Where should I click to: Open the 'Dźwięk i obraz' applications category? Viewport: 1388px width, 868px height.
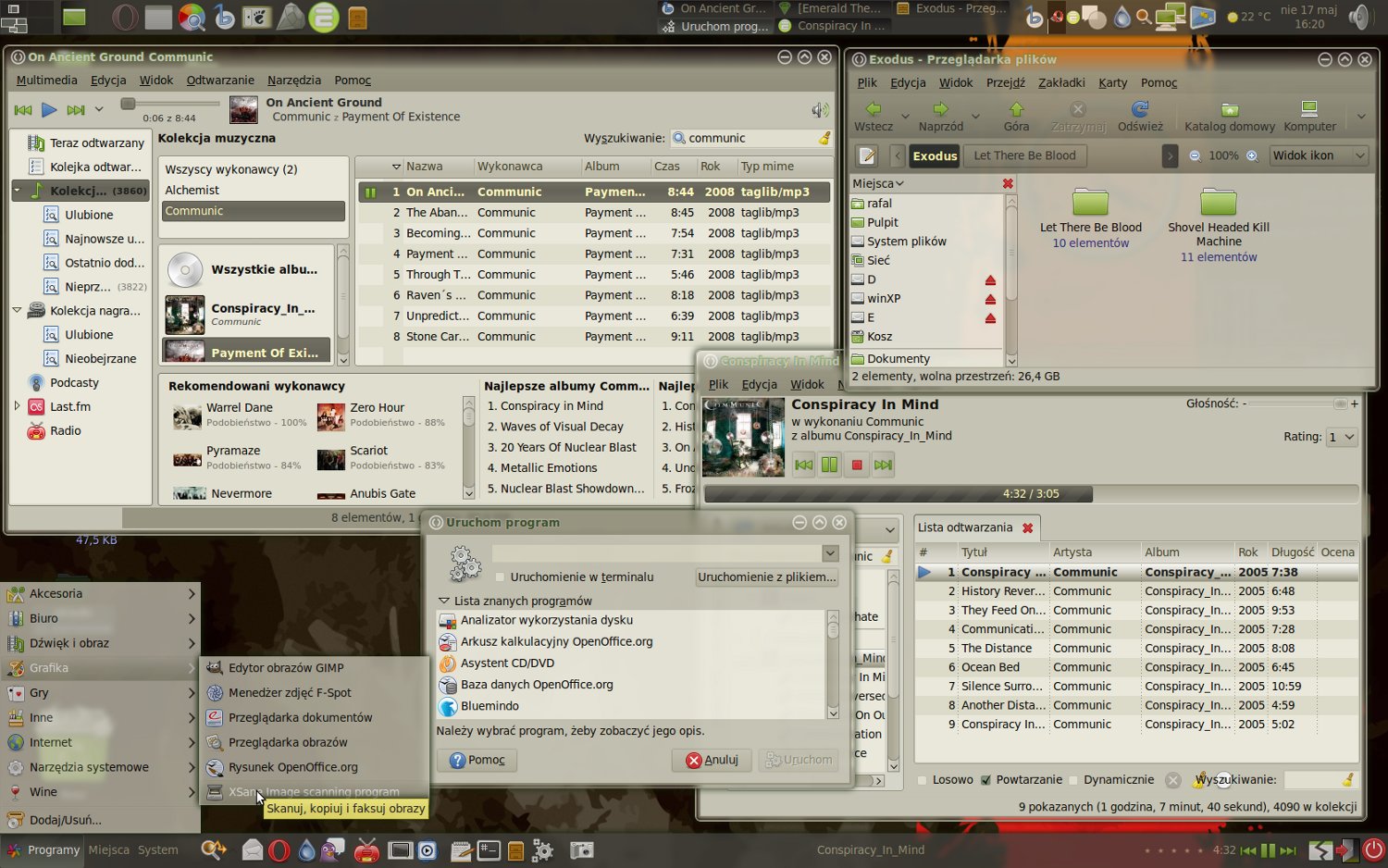101,643
